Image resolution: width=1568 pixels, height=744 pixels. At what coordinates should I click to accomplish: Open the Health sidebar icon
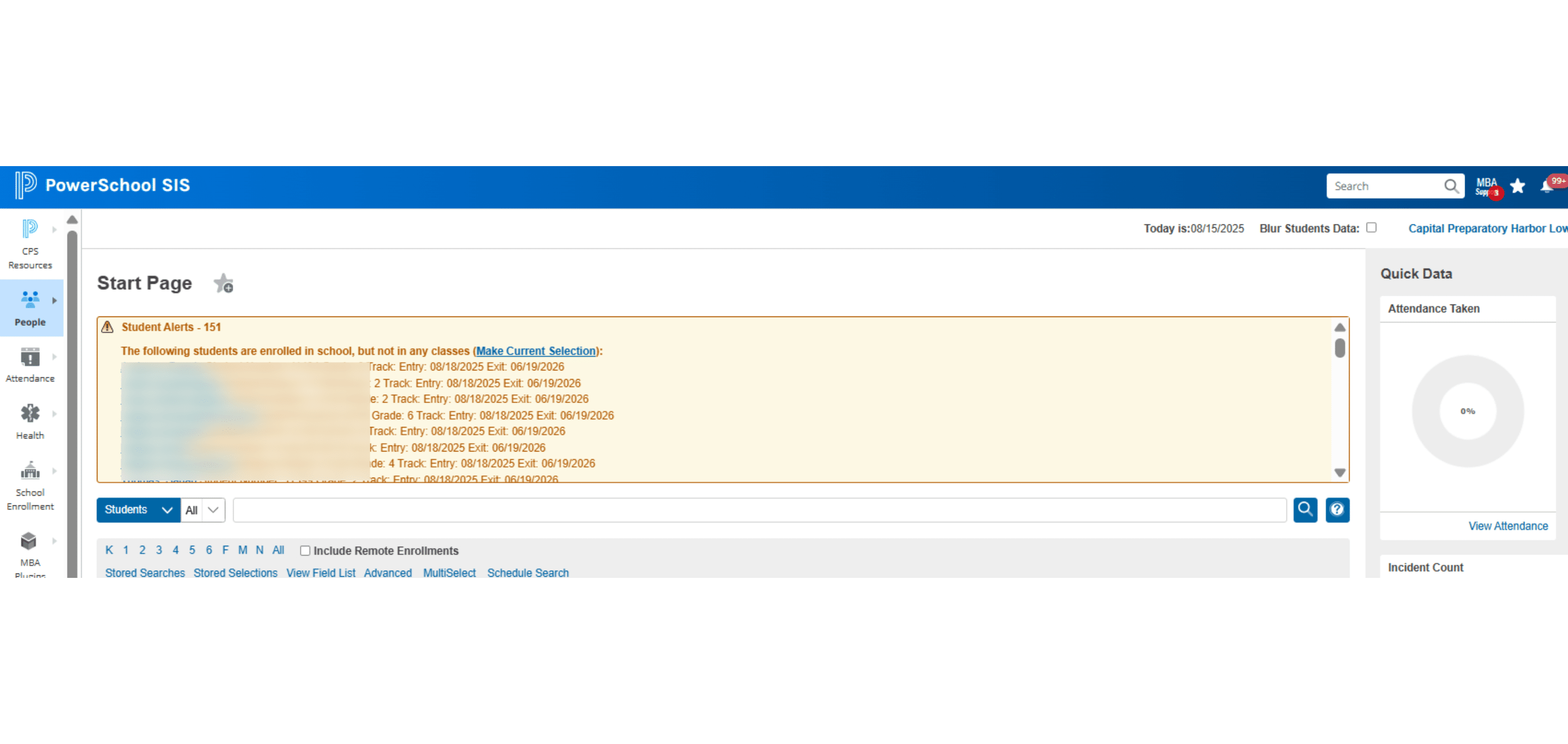(30, 414)
